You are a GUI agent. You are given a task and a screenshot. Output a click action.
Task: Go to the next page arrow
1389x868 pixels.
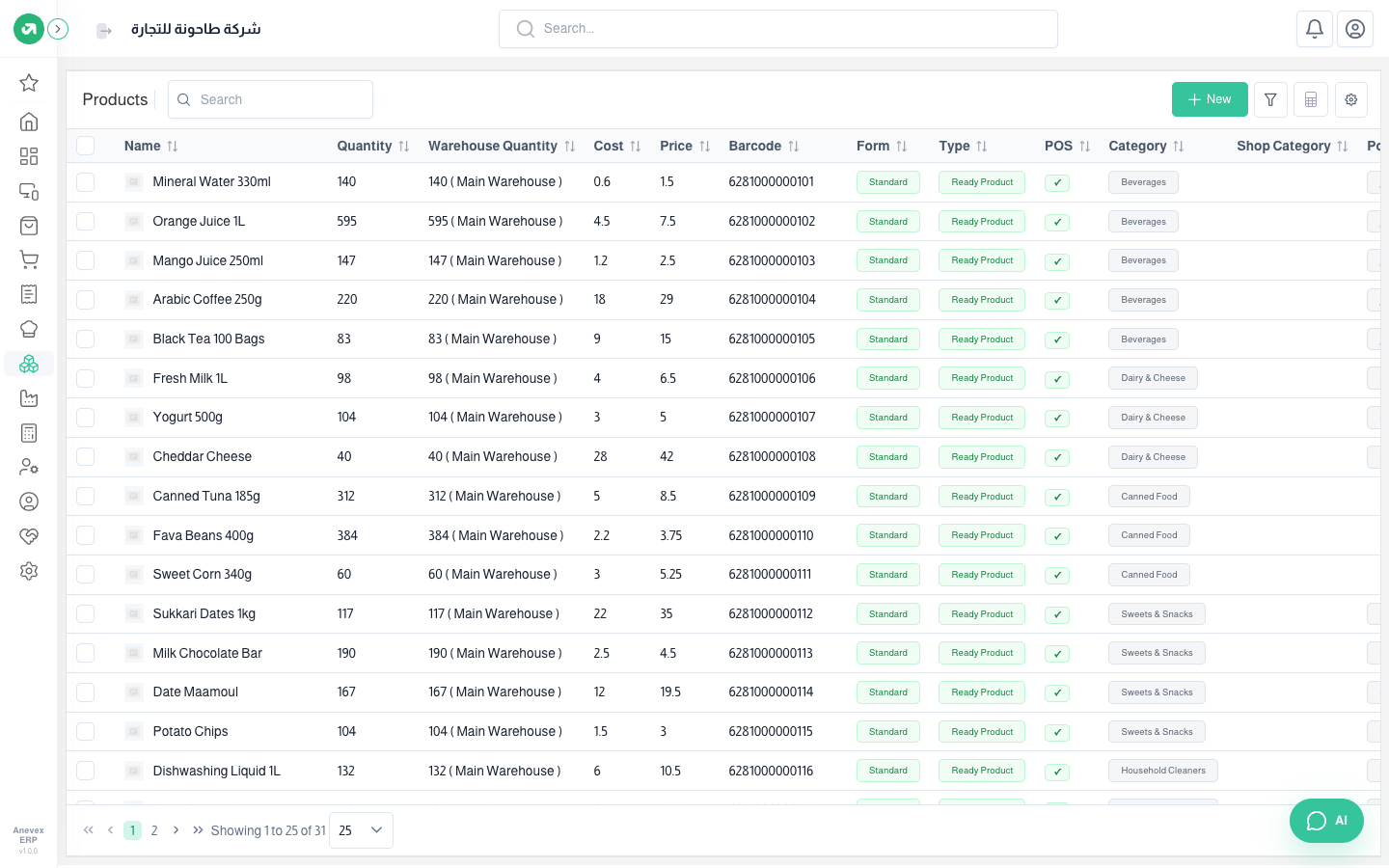point(176,830)
